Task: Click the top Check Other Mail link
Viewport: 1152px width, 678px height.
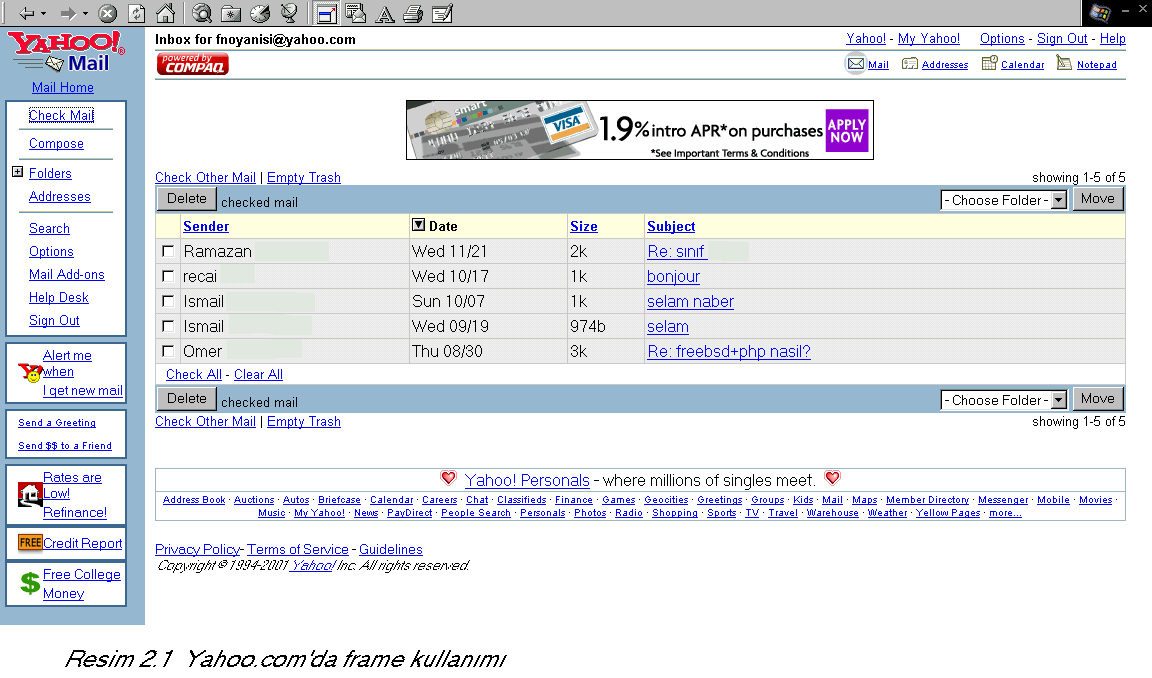Action: [x=206, y=177]
